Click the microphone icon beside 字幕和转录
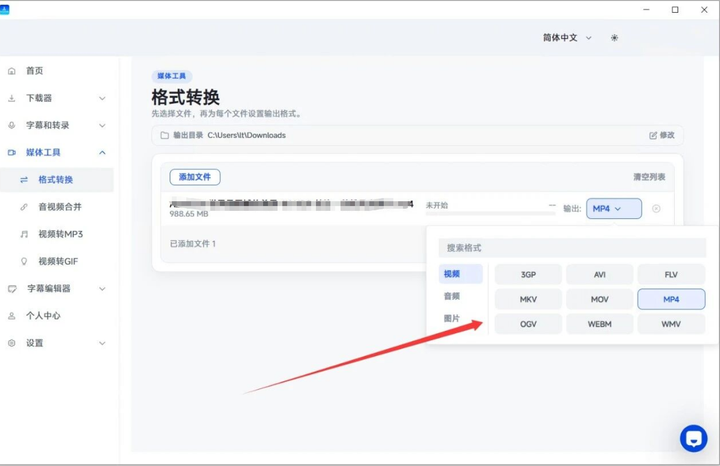This screenshot has width=720, height=466. [x=12, y=125]
